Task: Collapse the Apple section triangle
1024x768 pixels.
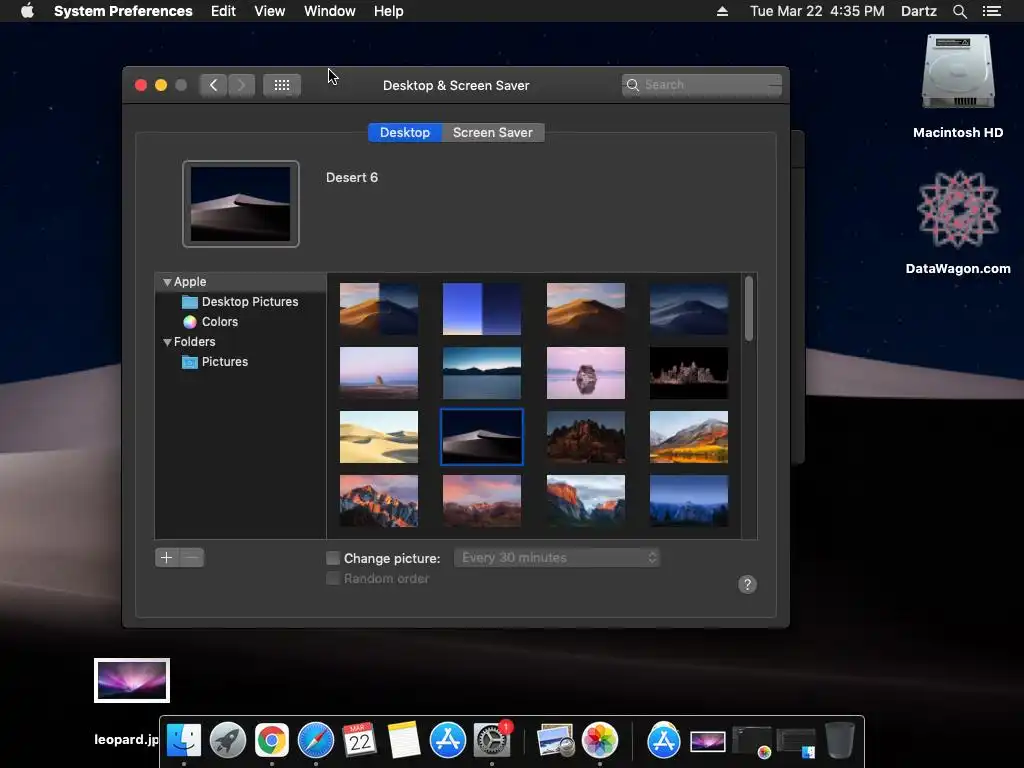Action: [x=167, y=282]
